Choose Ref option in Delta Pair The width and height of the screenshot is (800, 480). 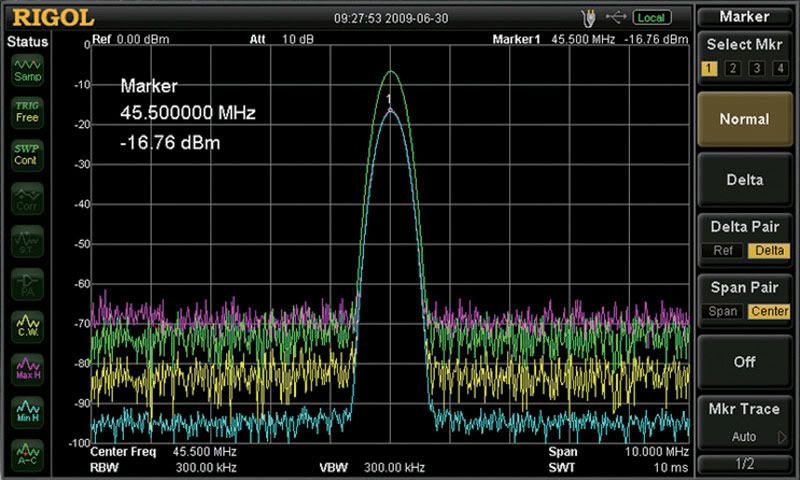[x=722, y=250]
